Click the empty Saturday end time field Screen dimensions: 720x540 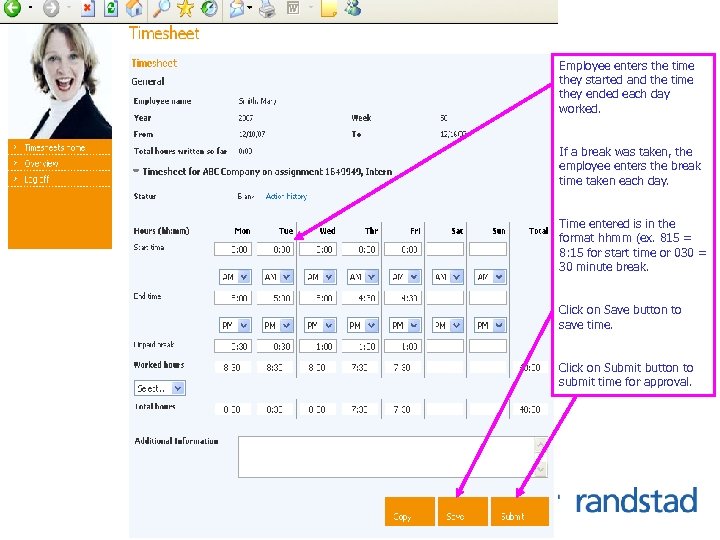[x=445, y=298]
